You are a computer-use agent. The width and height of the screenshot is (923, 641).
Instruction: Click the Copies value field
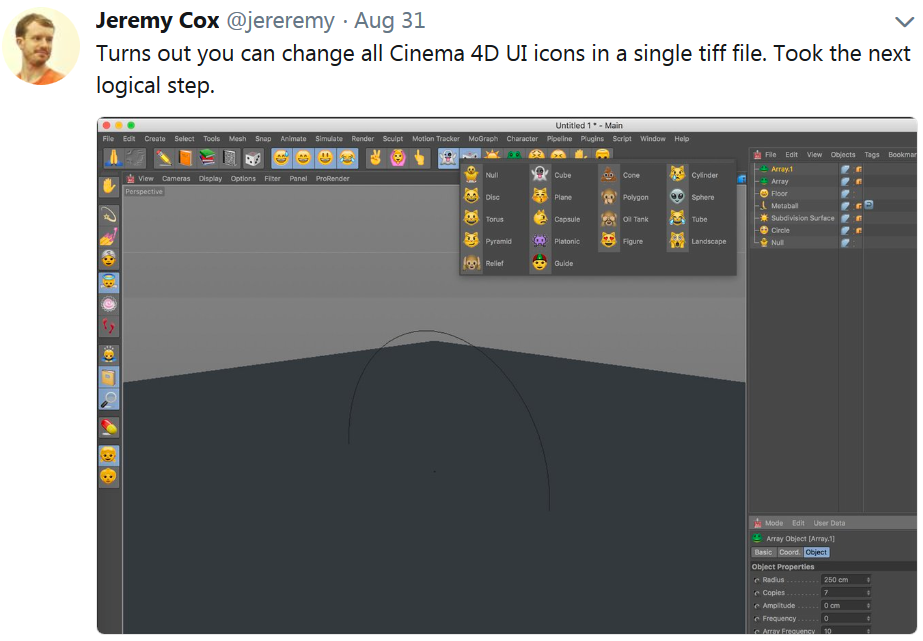click(x=844, y=593)
